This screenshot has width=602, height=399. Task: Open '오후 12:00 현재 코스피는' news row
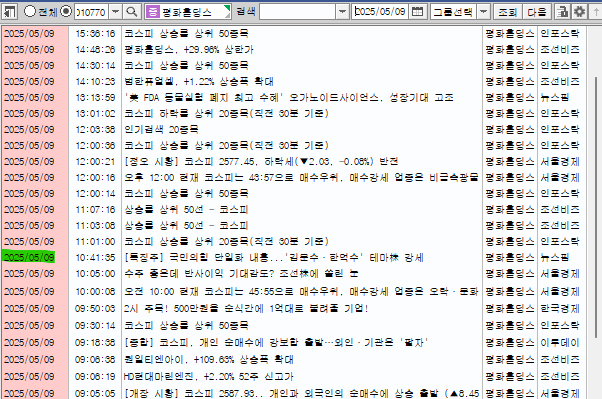pyautogui.click(x=301, y=177)
